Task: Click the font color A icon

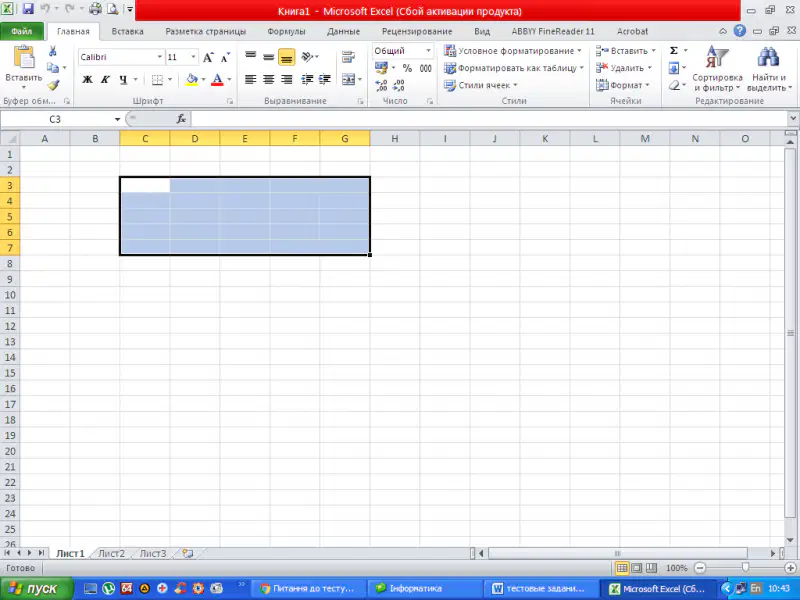Action: tap(217, 80)
